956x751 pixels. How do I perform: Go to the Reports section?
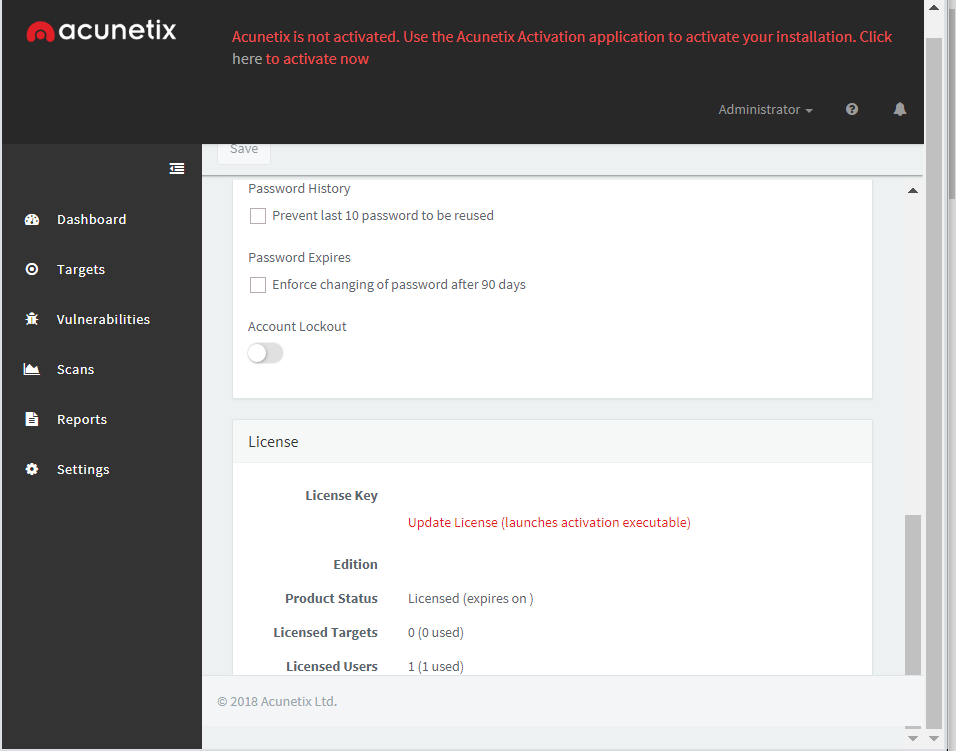82,419
